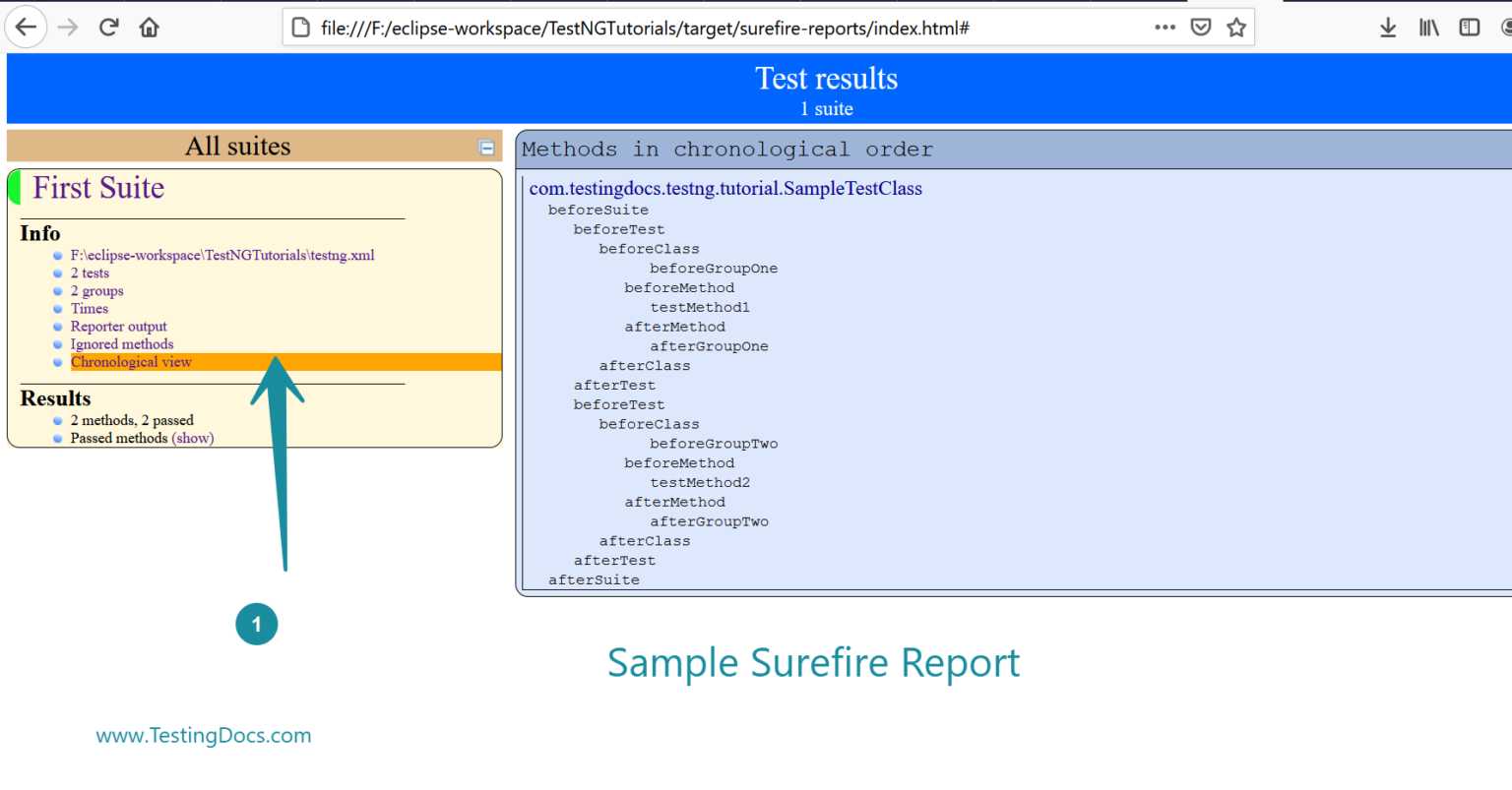Click the testMethod1 entry
The width and height of the screenshot is (1512, 790).
click(700, 307)
